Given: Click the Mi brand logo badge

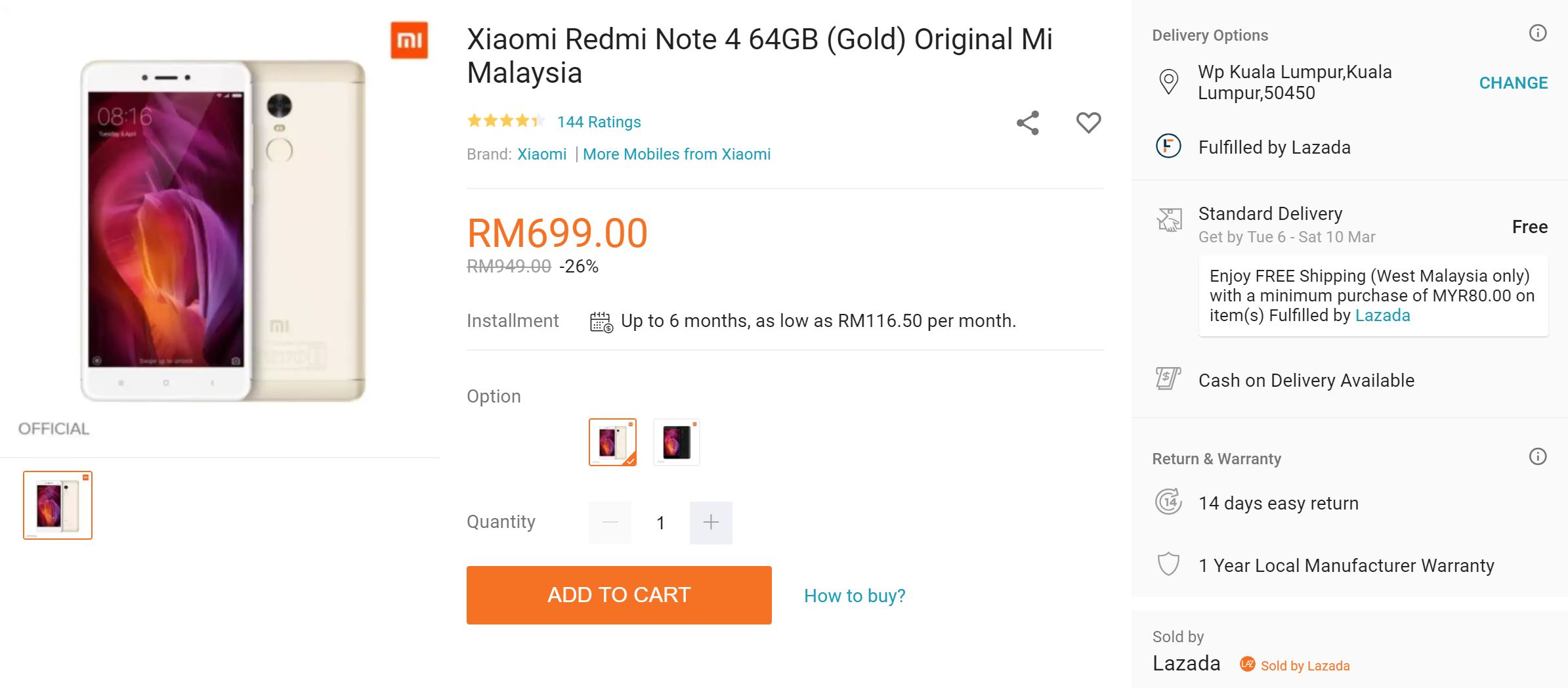Looking at the screenshot, I should (409, 41).
